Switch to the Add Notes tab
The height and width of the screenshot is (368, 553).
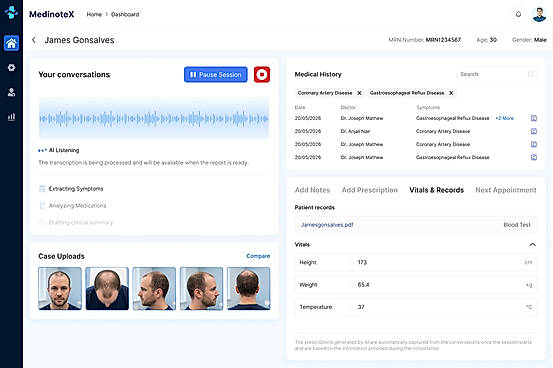(312, 190)
